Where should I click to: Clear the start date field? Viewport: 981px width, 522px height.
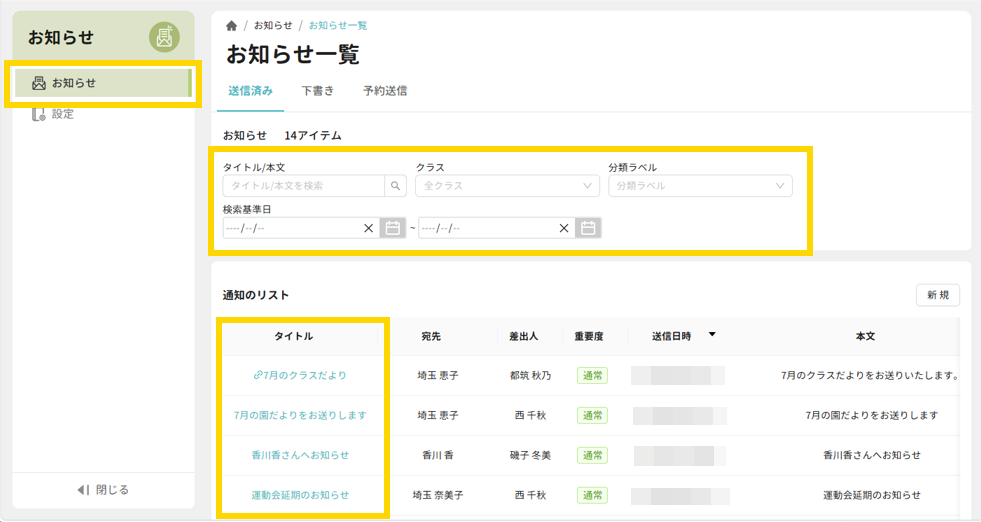368,228
